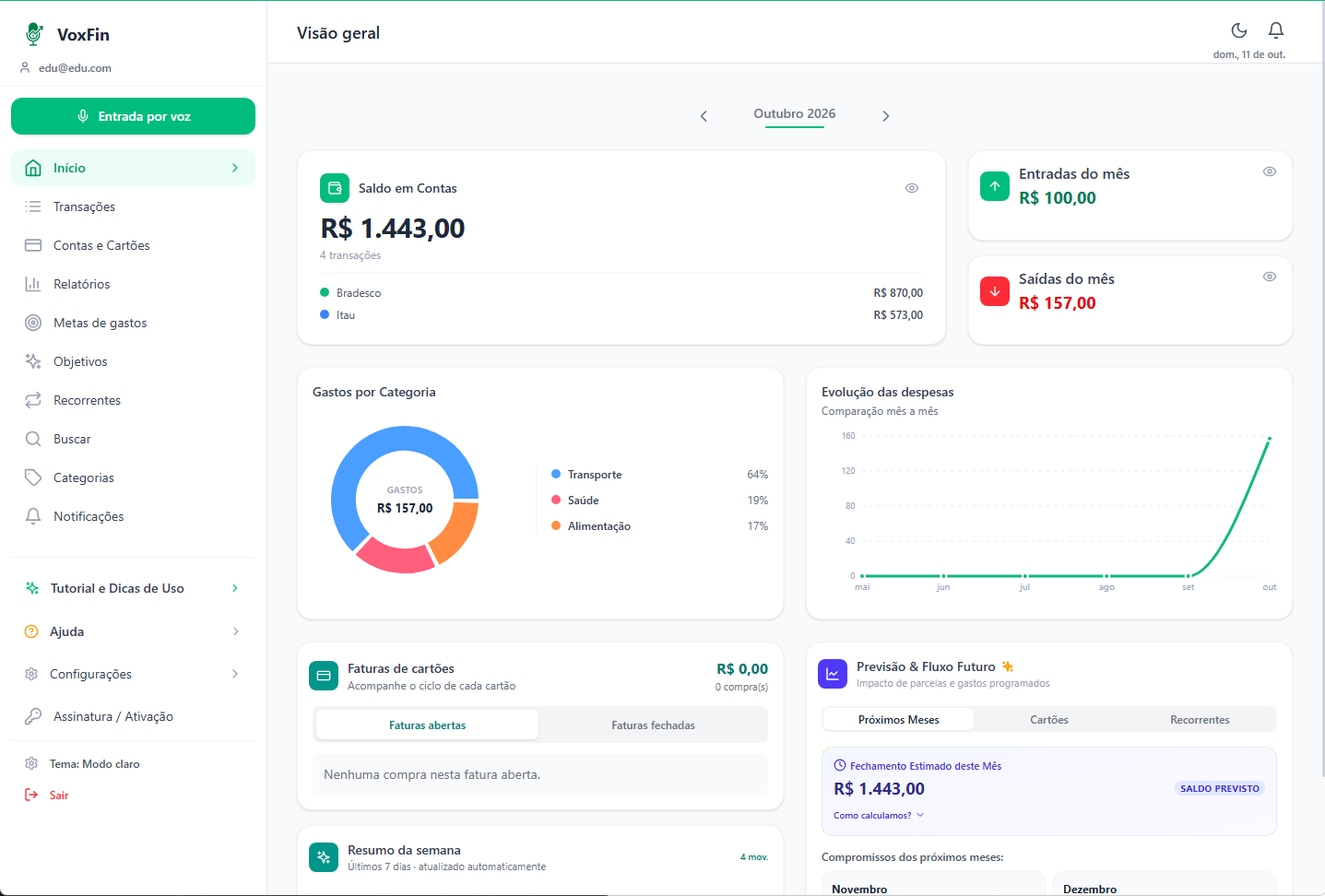Screen dimensions: 1325x896
Task: Open Contas e Cartões in sidebar
Action: 133,245
